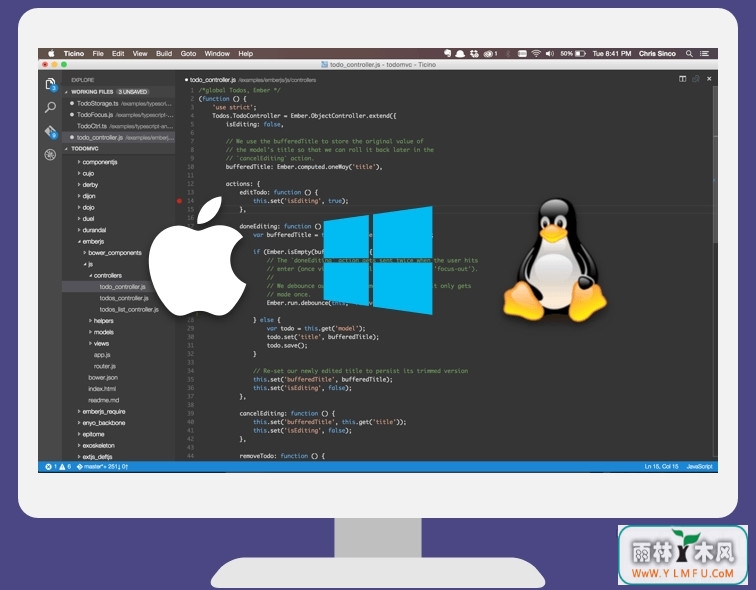Screen dimensions: 756x590
Task: Expand the dojo folder
Action: pyautogui.click(x=79, y=207)
